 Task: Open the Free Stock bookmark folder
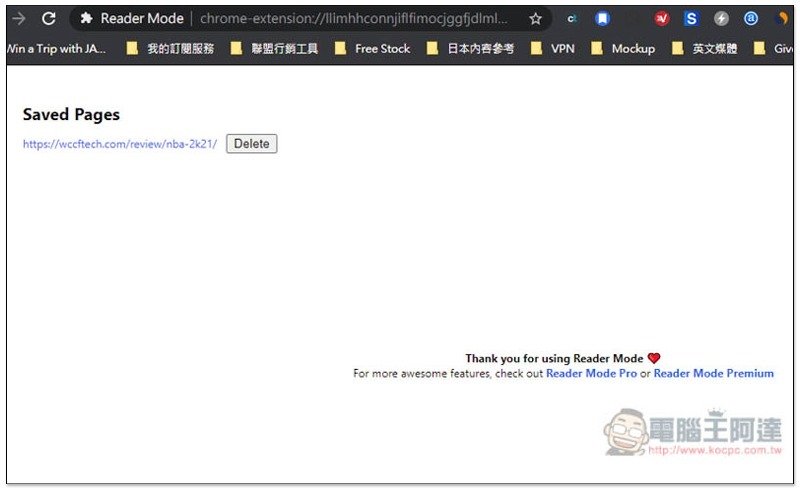click(x=372, y=49)
